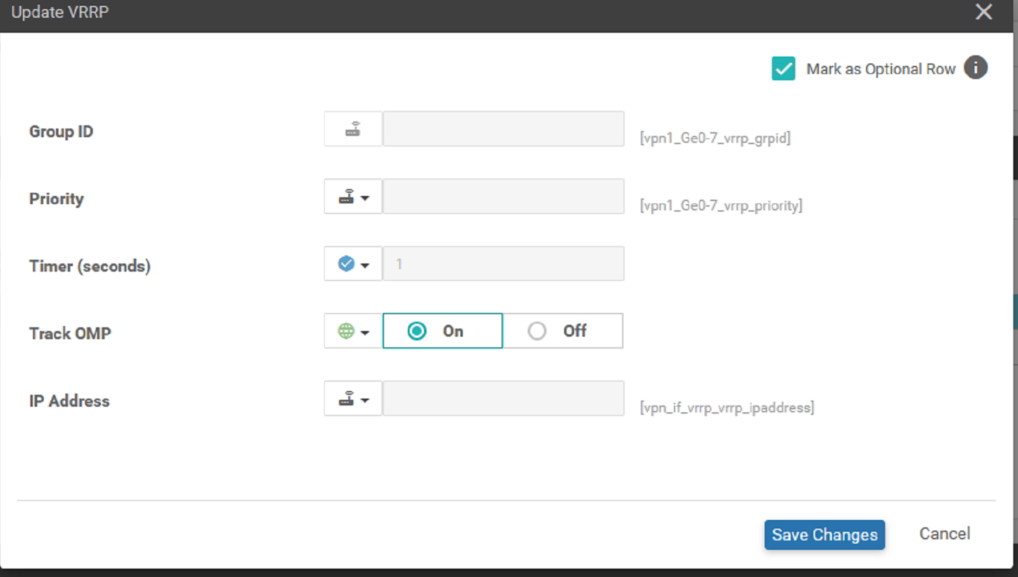The height and width of the screenshot is (577, 1018).
Task: Open the Priority value type dropdown
Action: pos(353,197)
